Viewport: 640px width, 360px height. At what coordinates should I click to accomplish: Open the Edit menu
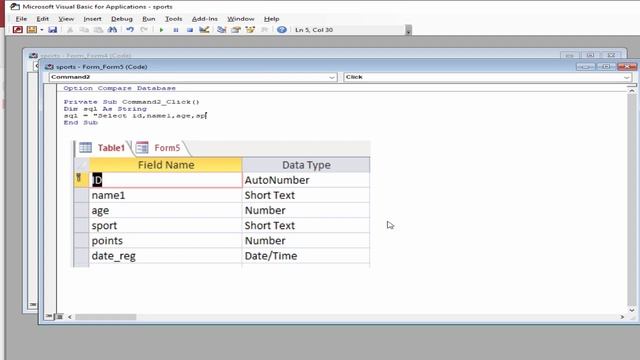tap(42, 19)
